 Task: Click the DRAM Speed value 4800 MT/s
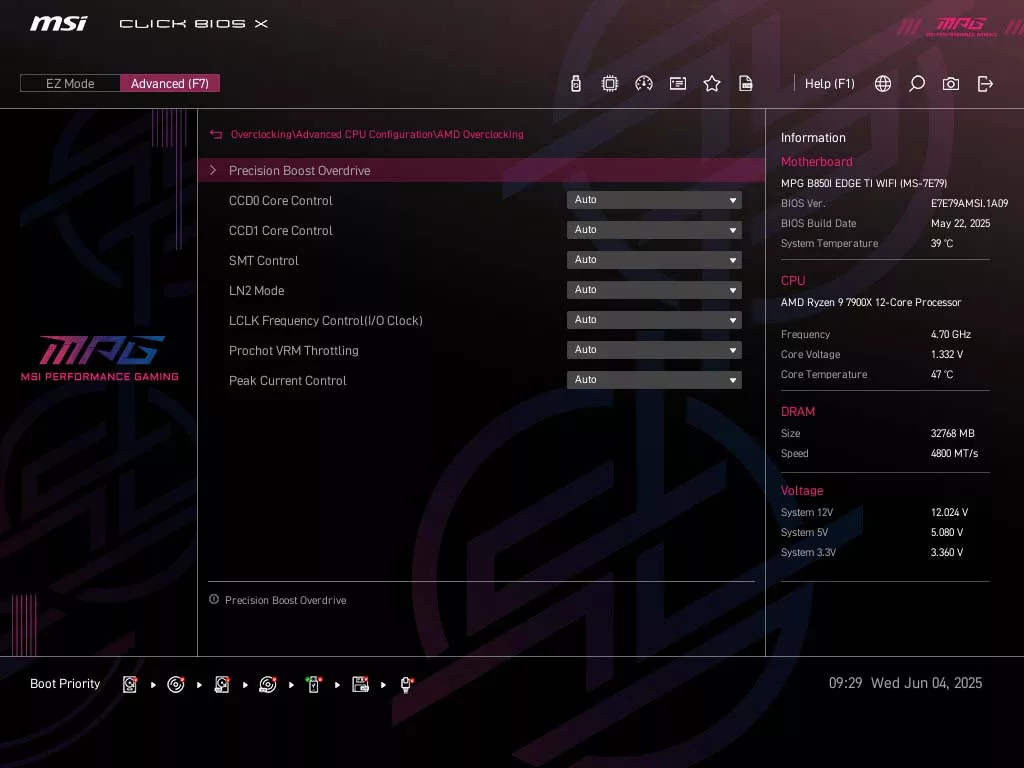(954, 453)
